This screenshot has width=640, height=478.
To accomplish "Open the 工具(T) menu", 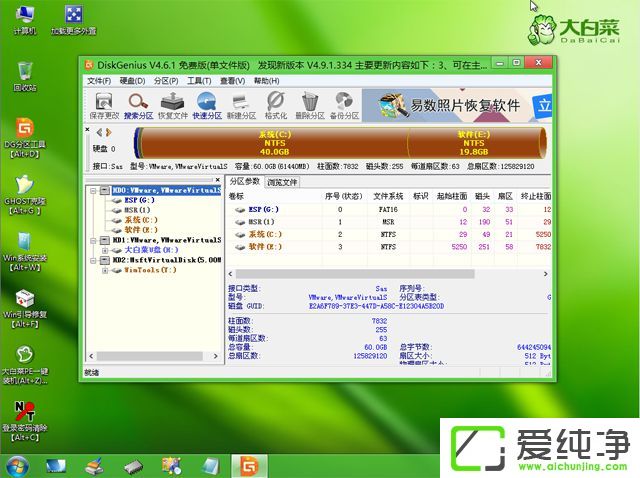I will click(x=200, y=80).
